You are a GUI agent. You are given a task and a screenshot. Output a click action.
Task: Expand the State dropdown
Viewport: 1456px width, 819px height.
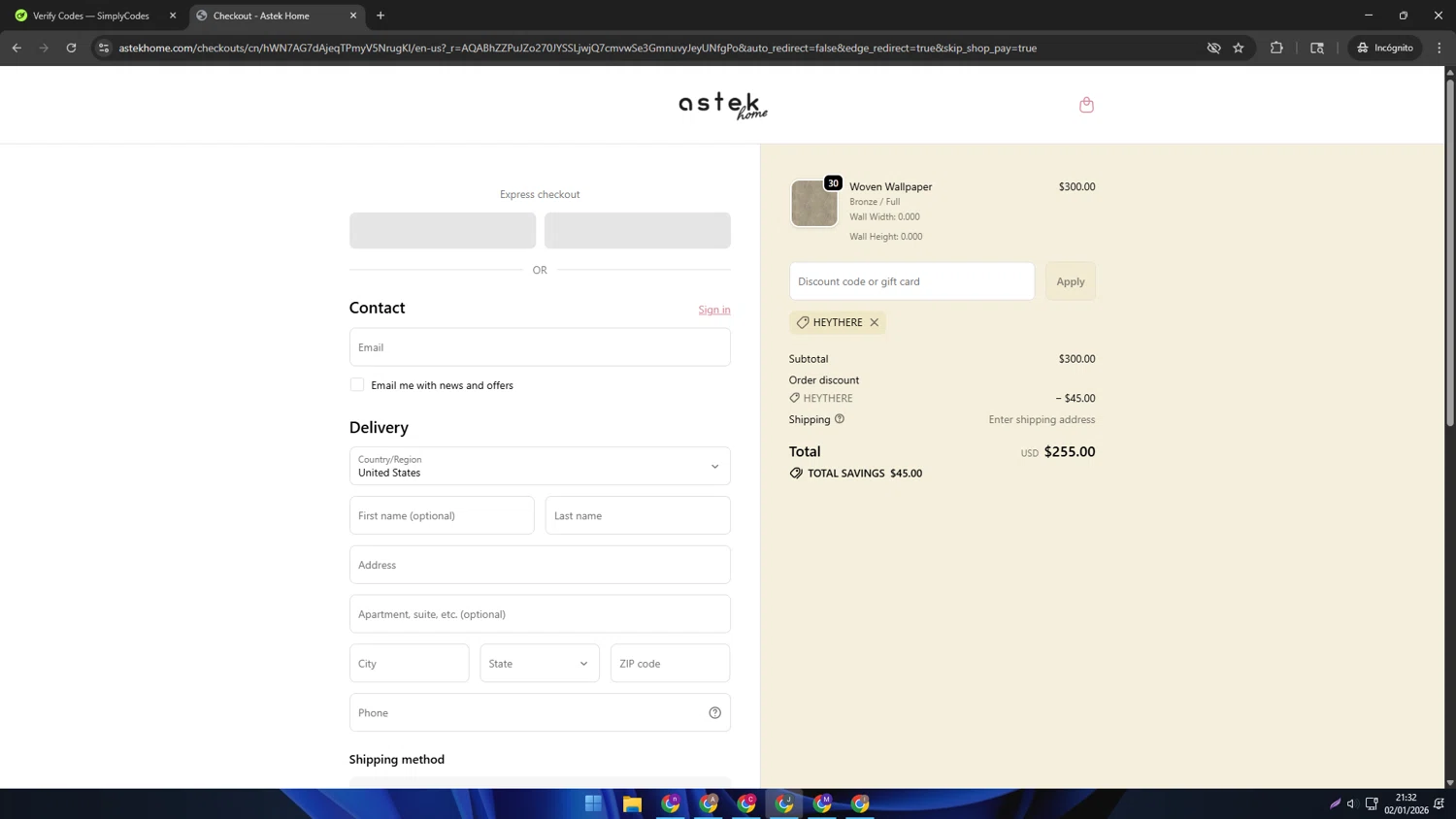click(x=540, y=664)
